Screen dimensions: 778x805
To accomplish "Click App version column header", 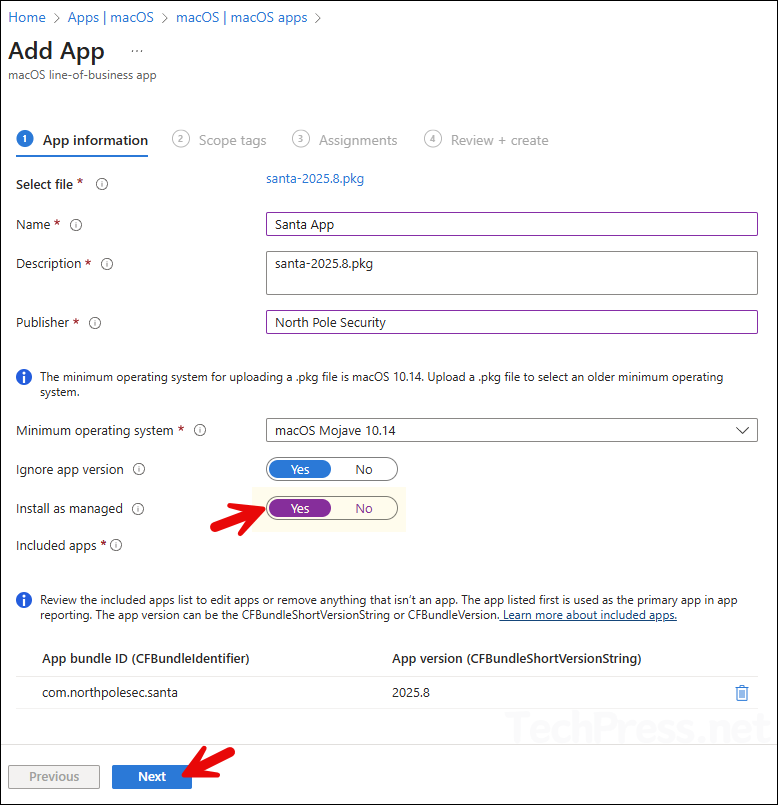I will (517, 659).
